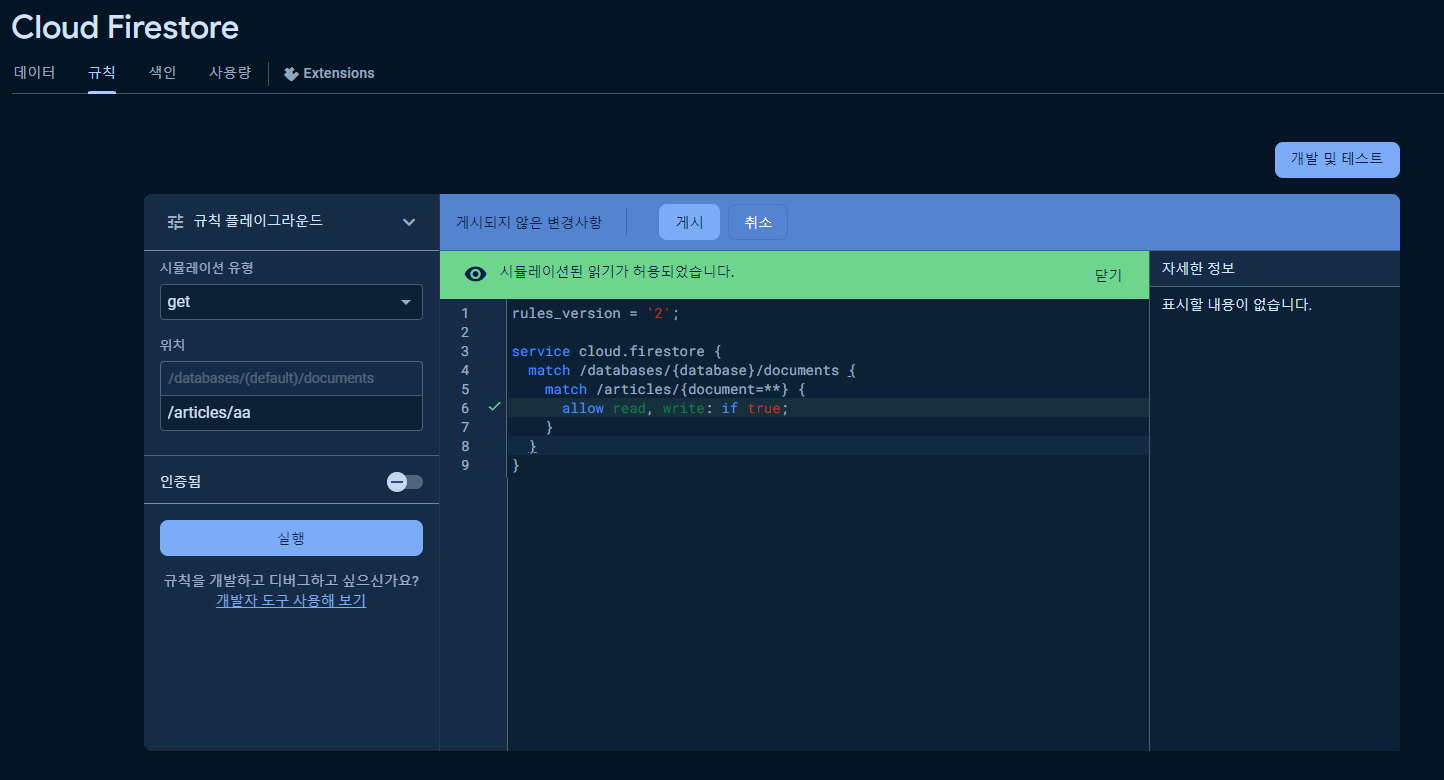Click the allow read, write line
Image resolution: width=1444 pixels, height=780 pixels.
point(675,408)
